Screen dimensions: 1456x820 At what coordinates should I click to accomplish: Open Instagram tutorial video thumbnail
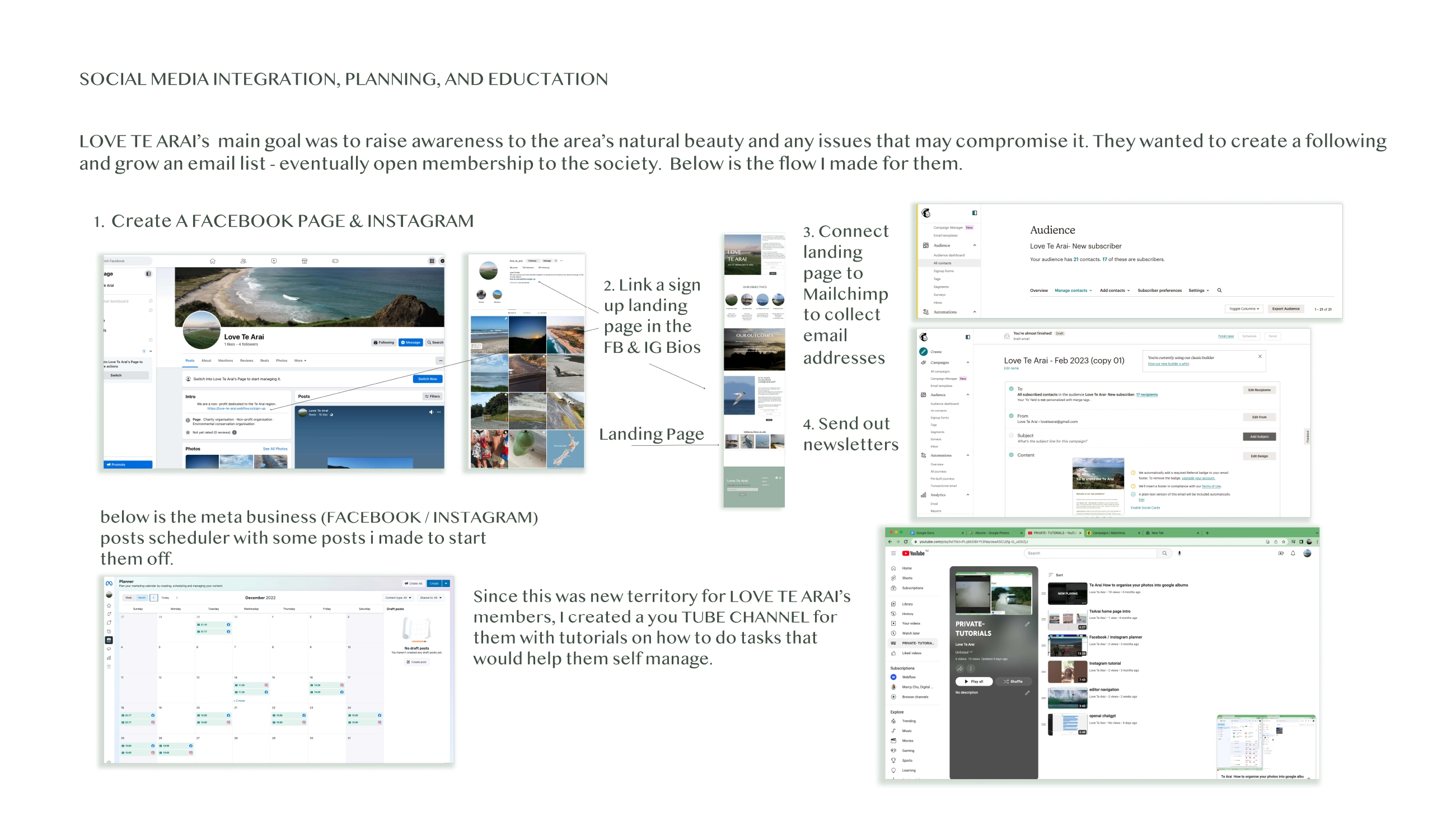click(x=1067, y=672)
